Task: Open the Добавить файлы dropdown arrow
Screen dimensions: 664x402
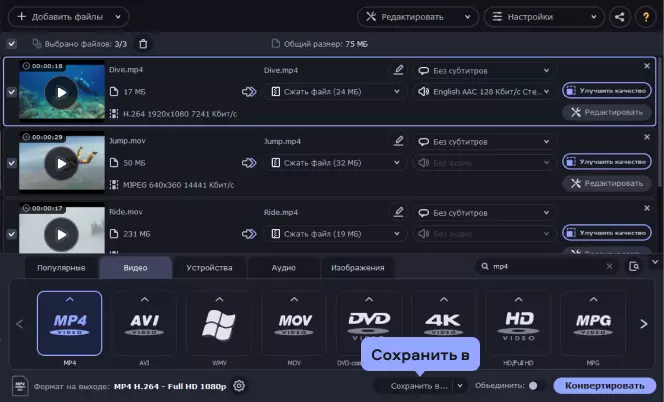Action: [118, 17]
